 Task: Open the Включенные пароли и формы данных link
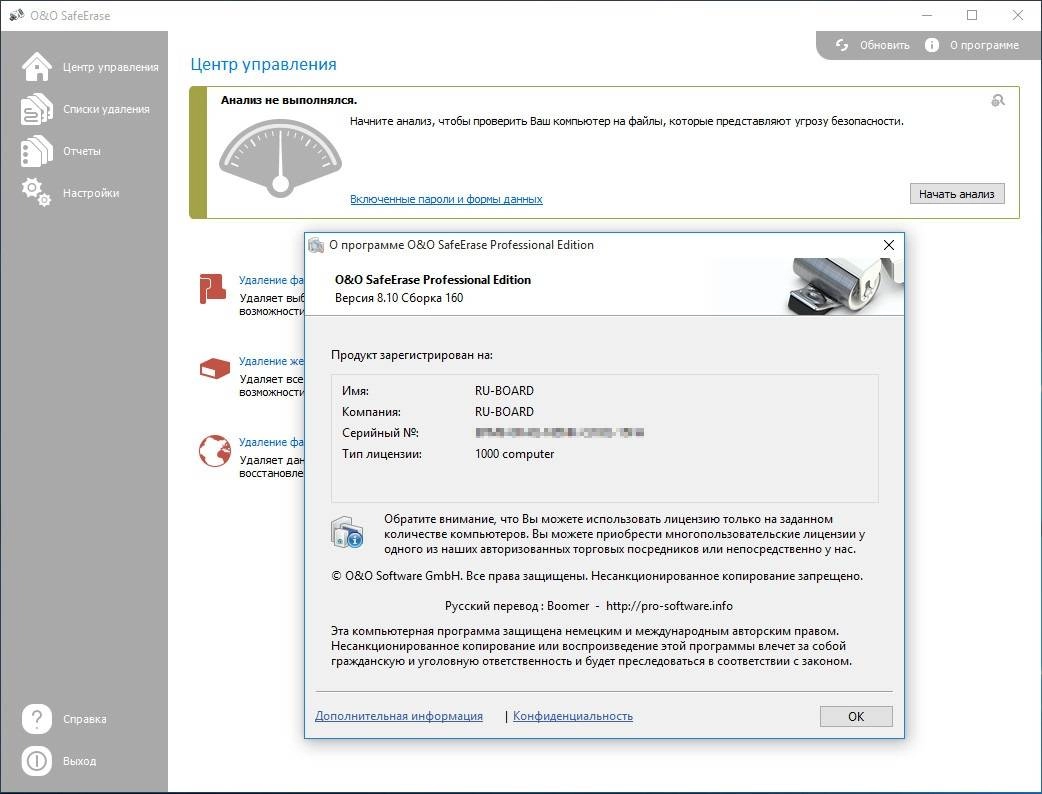tap(446, 199)
